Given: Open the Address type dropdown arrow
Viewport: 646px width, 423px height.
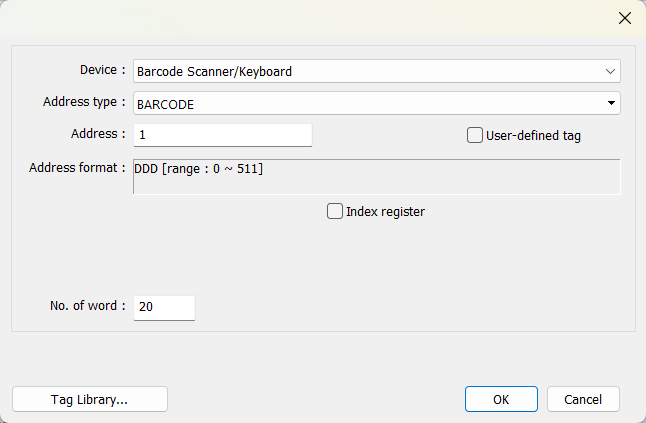Looking at the screenshot, I should 609,103.
